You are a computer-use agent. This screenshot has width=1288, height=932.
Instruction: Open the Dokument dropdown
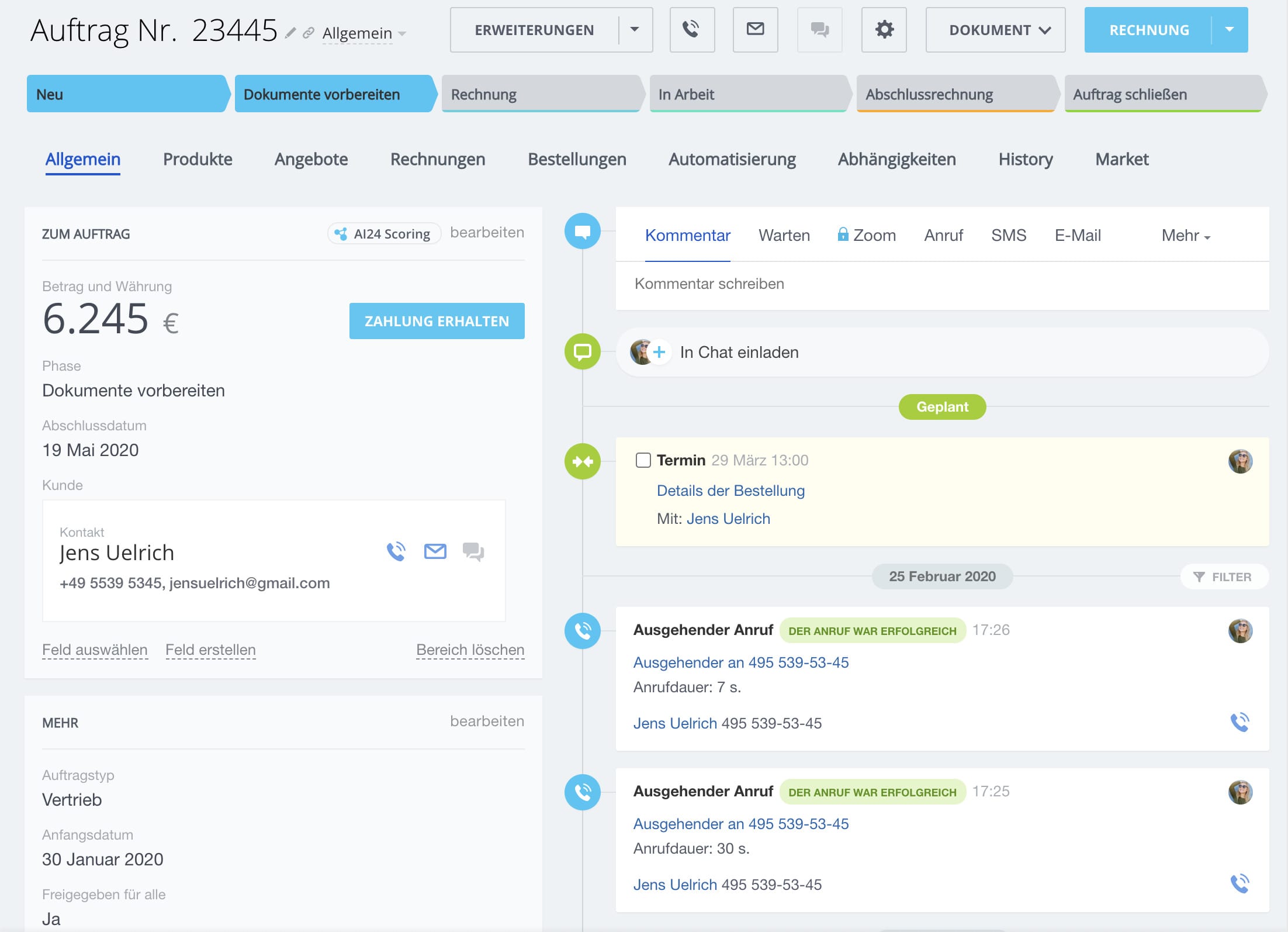click(x=995, y=30)
